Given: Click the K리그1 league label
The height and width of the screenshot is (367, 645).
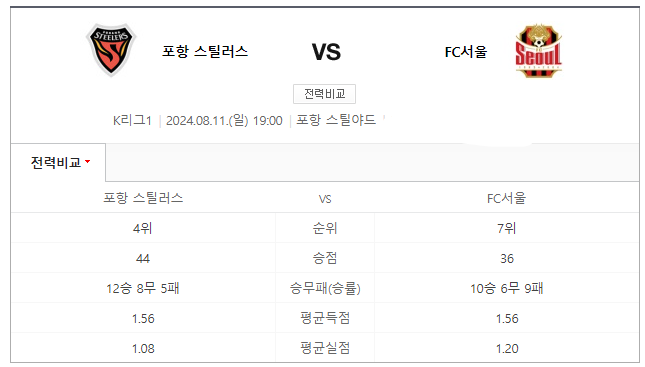Looking at the screenshot, I should pyautogui.click(x=132, y=121).
